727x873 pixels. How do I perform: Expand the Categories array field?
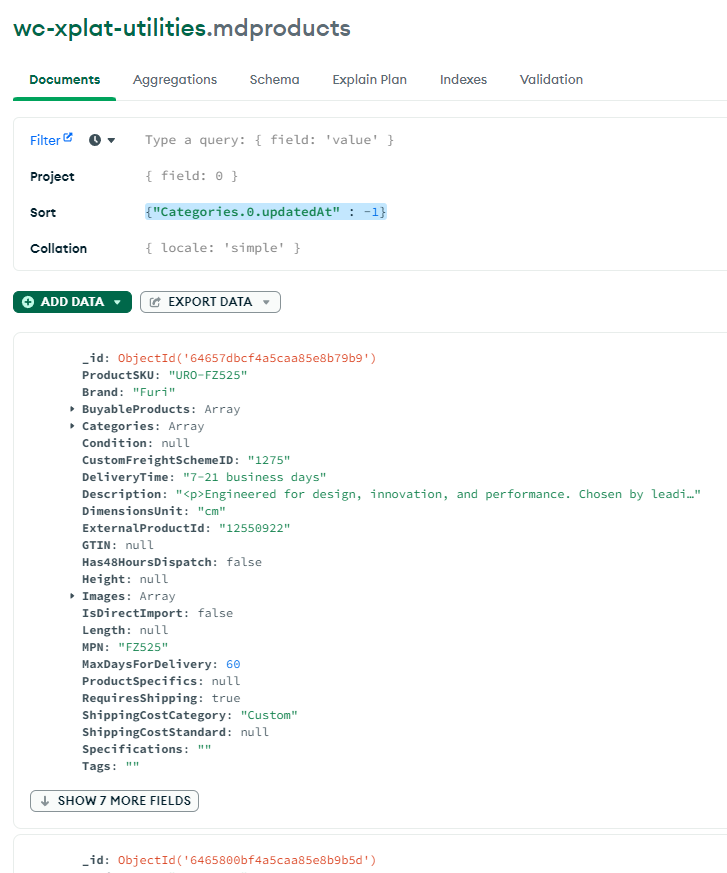[73, 426]
